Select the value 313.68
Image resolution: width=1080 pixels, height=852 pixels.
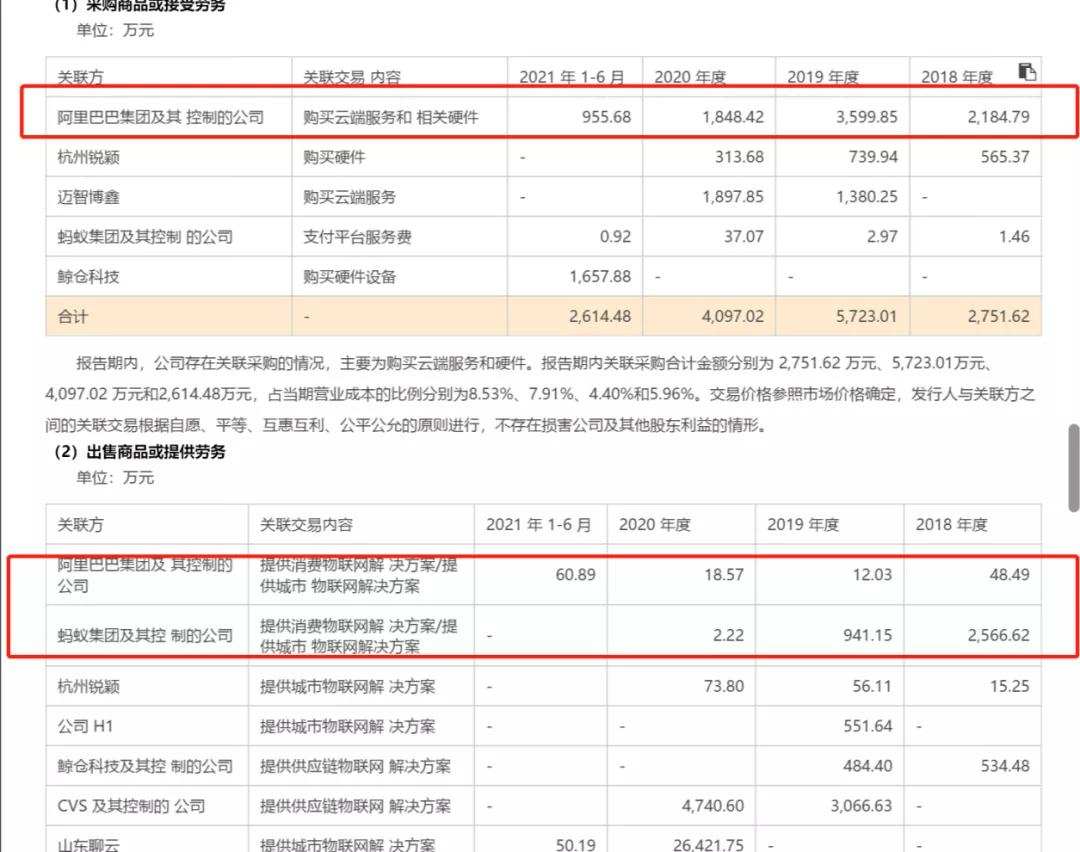(x=739, y=157)
